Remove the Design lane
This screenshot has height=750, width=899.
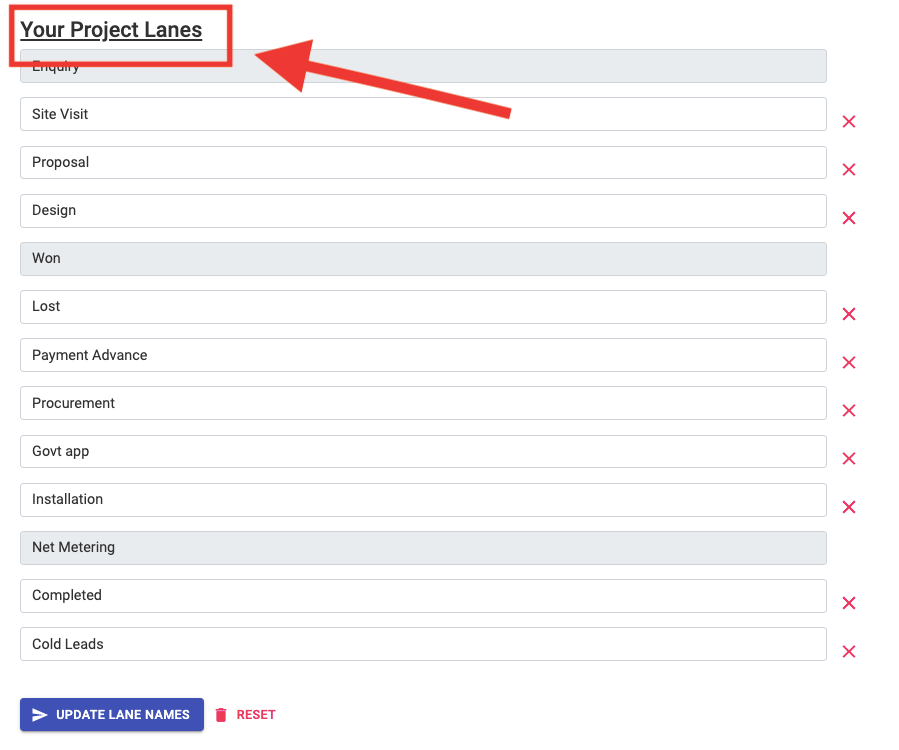click(x=849, y=218)
